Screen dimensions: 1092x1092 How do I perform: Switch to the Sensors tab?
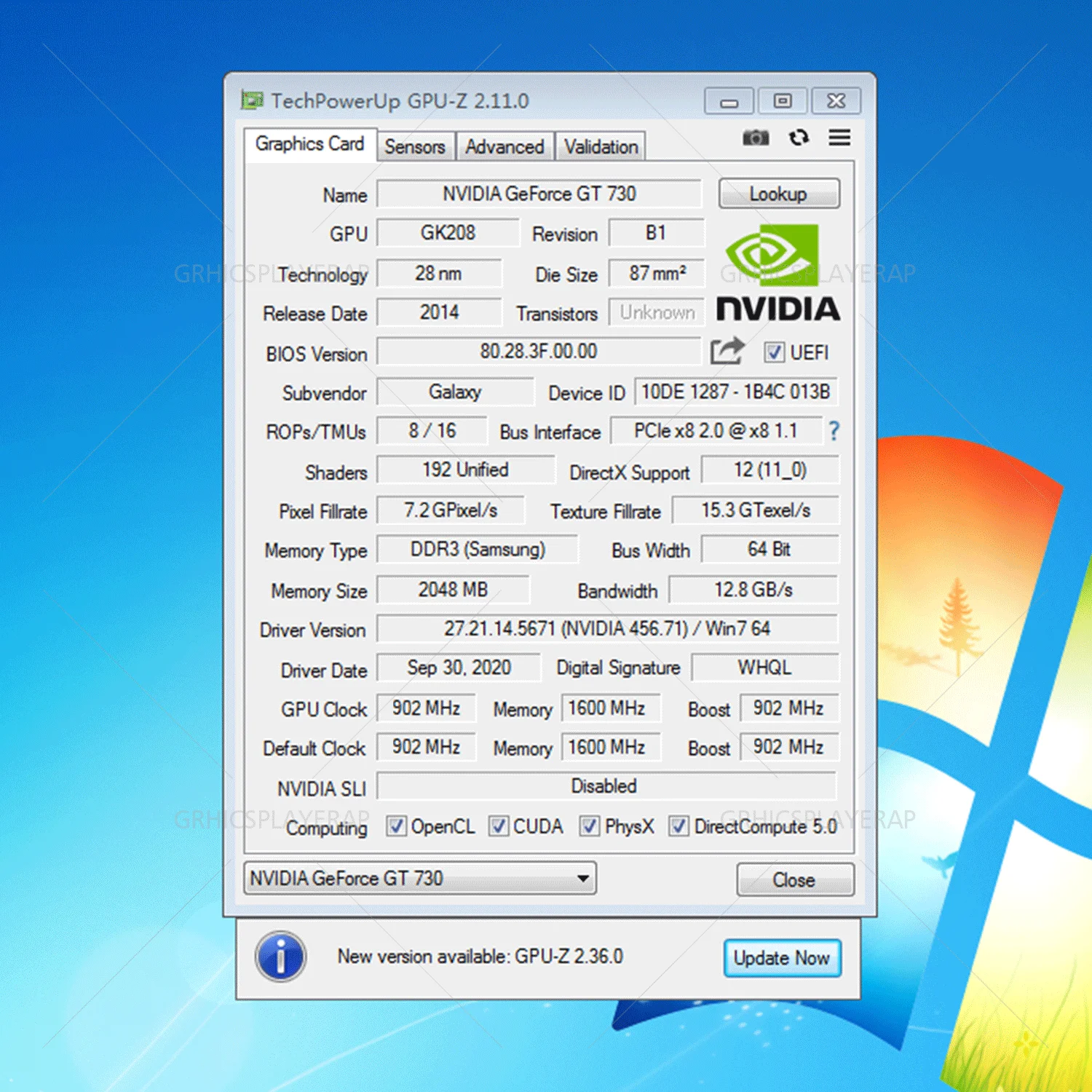tap(415, 146)
